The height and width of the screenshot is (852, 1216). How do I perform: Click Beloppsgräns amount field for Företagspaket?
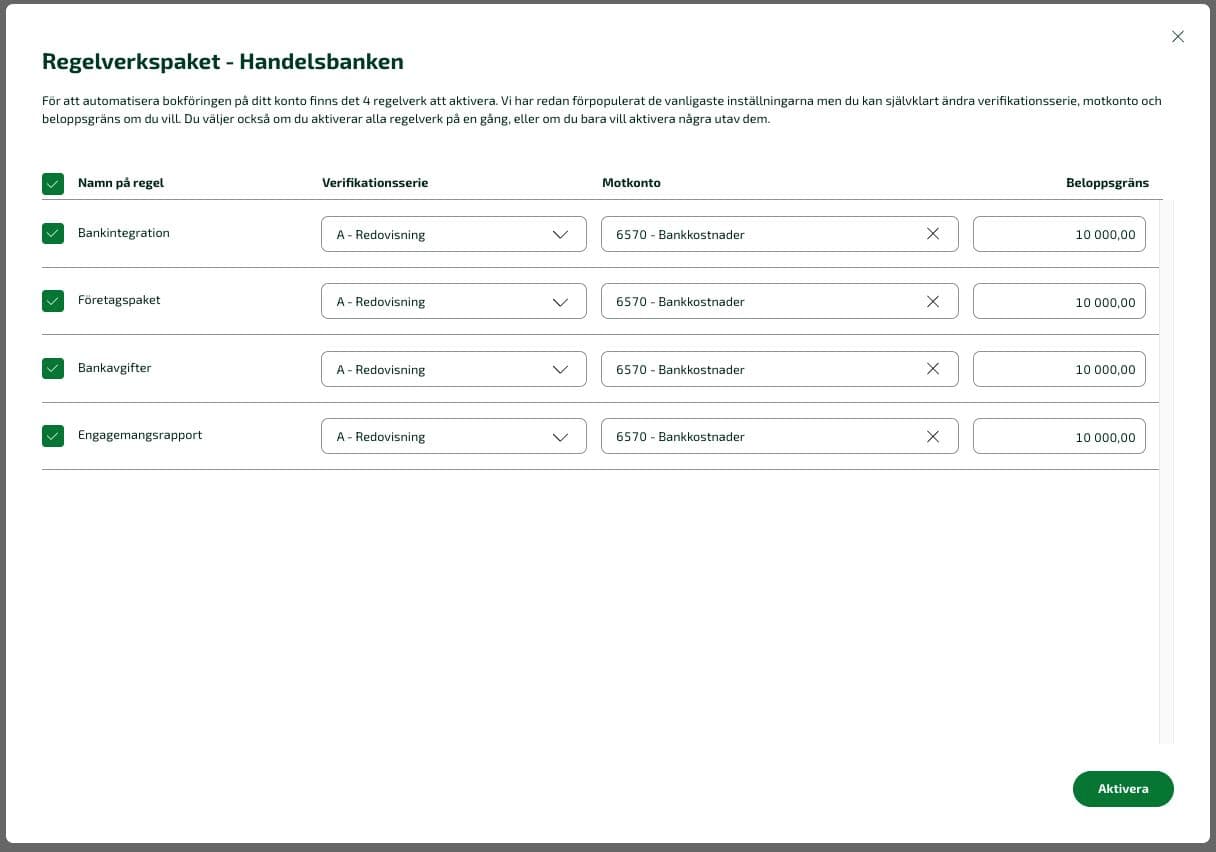click(1059, 301)
